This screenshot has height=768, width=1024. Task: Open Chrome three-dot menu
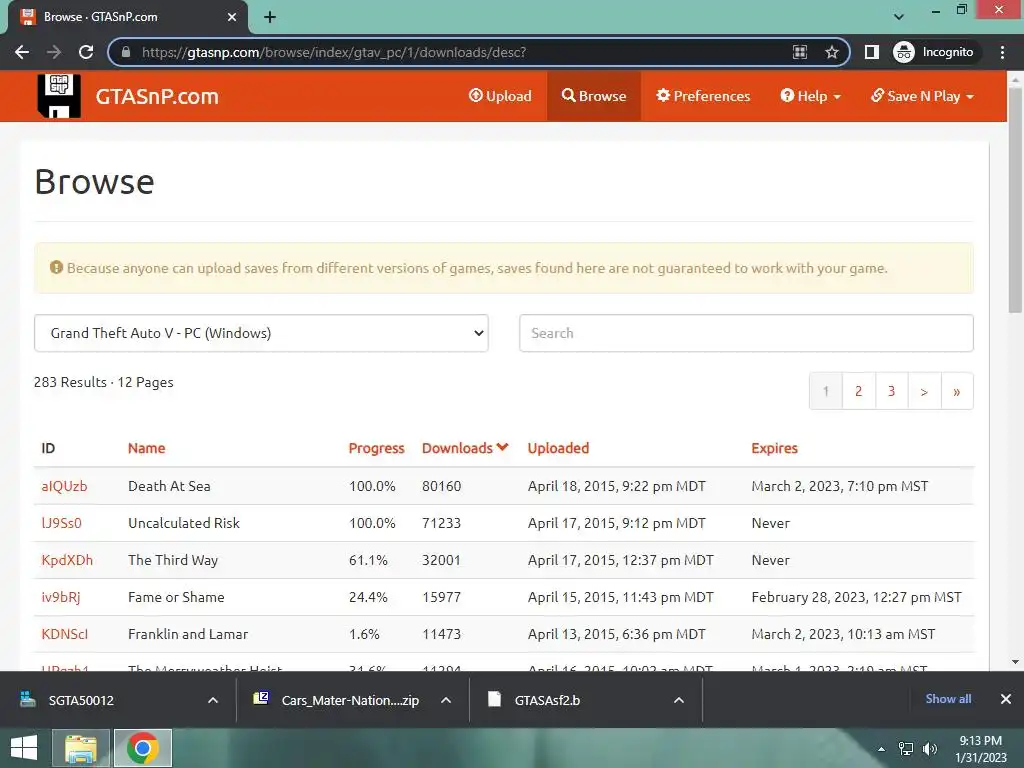1002,52
